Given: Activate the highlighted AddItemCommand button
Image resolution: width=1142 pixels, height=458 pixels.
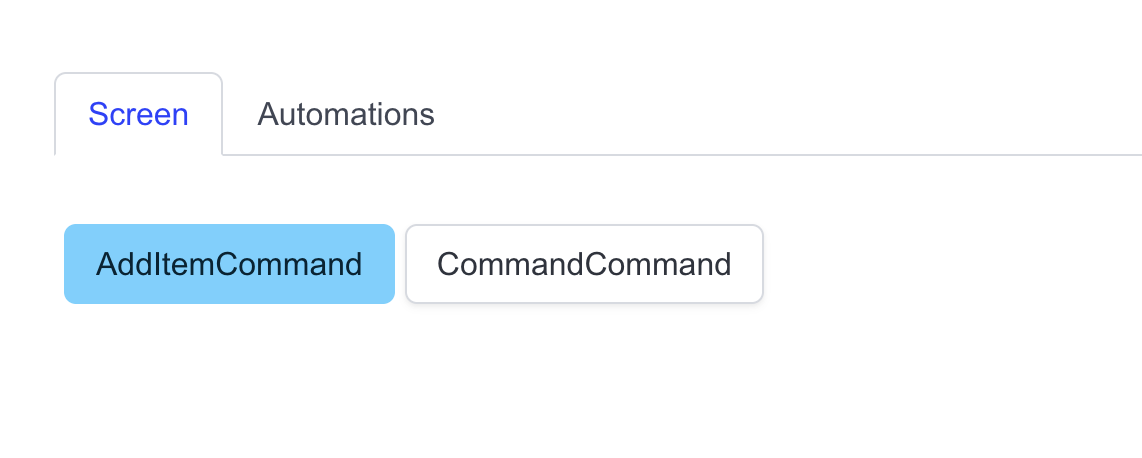Looking at the screenshot, I should (x=229, y=264).
